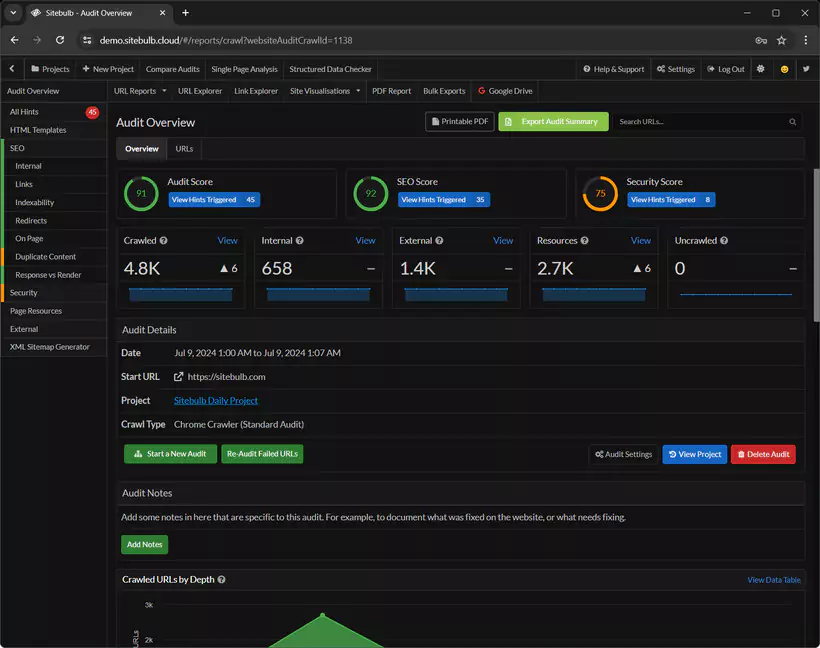Click the help icon beside External

tap(439, 241)
